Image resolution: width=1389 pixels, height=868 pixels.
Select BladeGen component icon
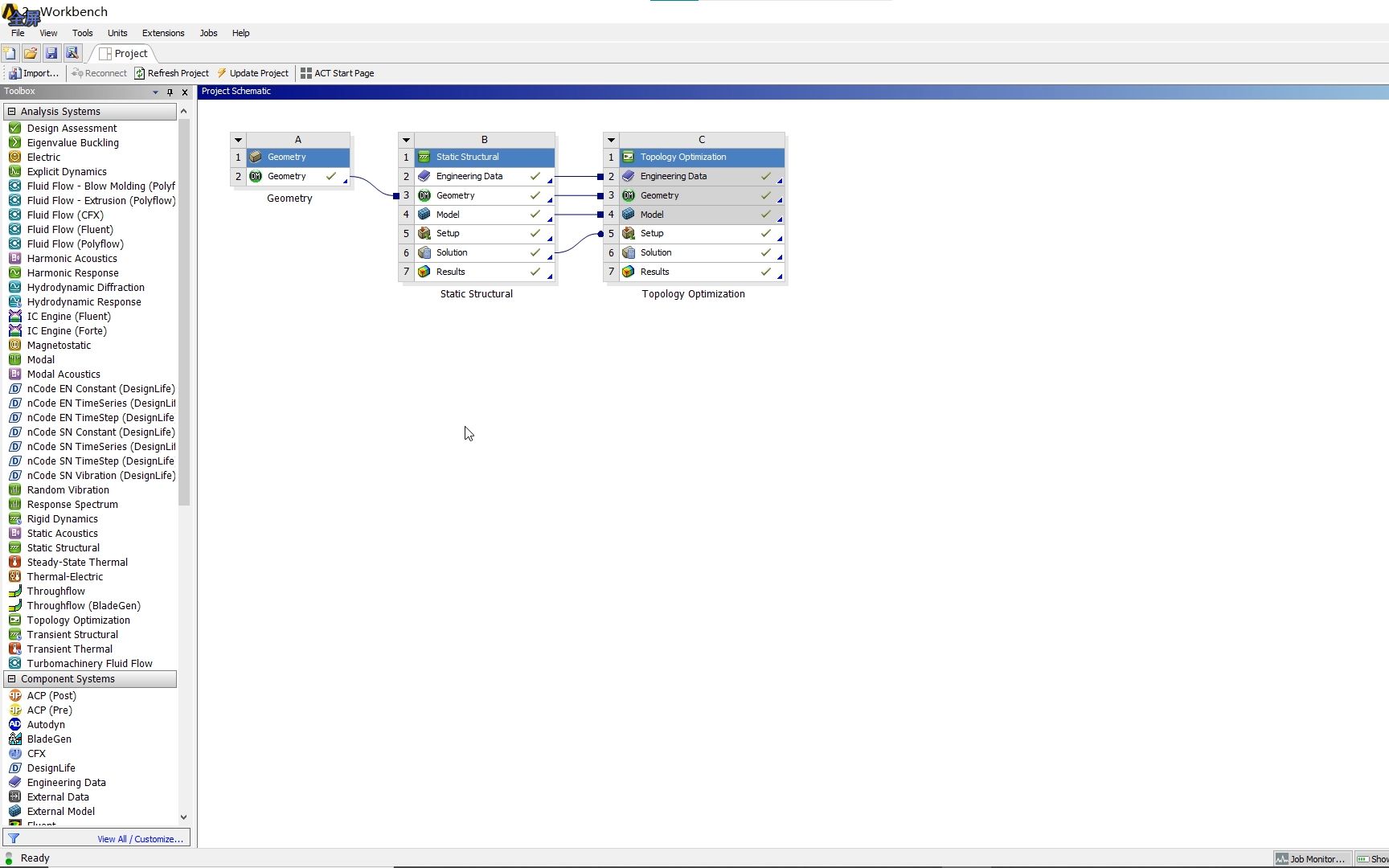[14, 739]
